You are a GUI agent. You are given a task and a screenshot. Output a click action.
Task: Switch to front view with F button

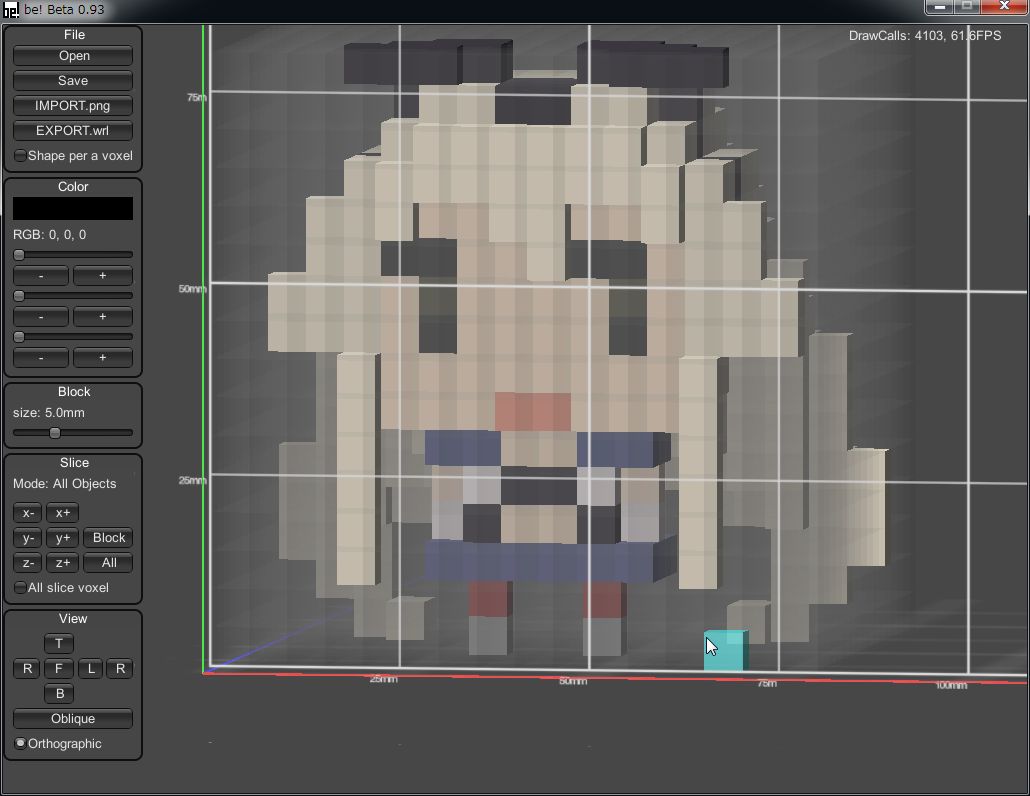point(59,669)
